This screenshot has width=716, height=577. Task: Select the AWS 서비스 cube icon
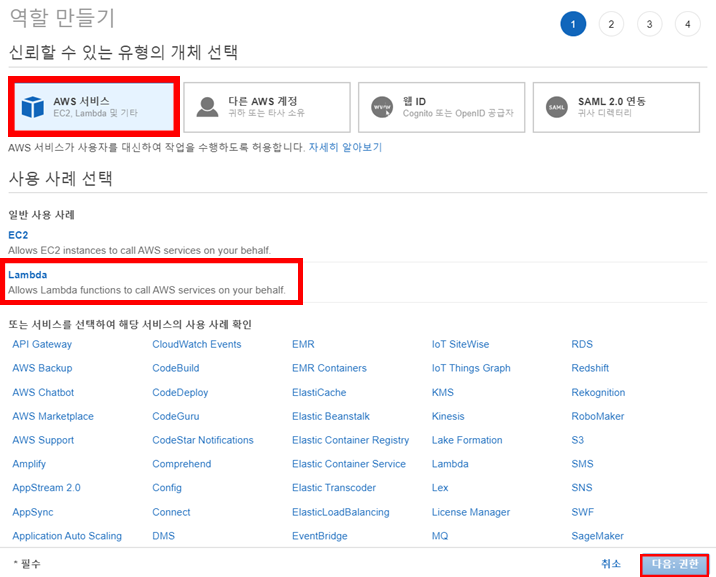pyautogui.click(x=32, y=107)
